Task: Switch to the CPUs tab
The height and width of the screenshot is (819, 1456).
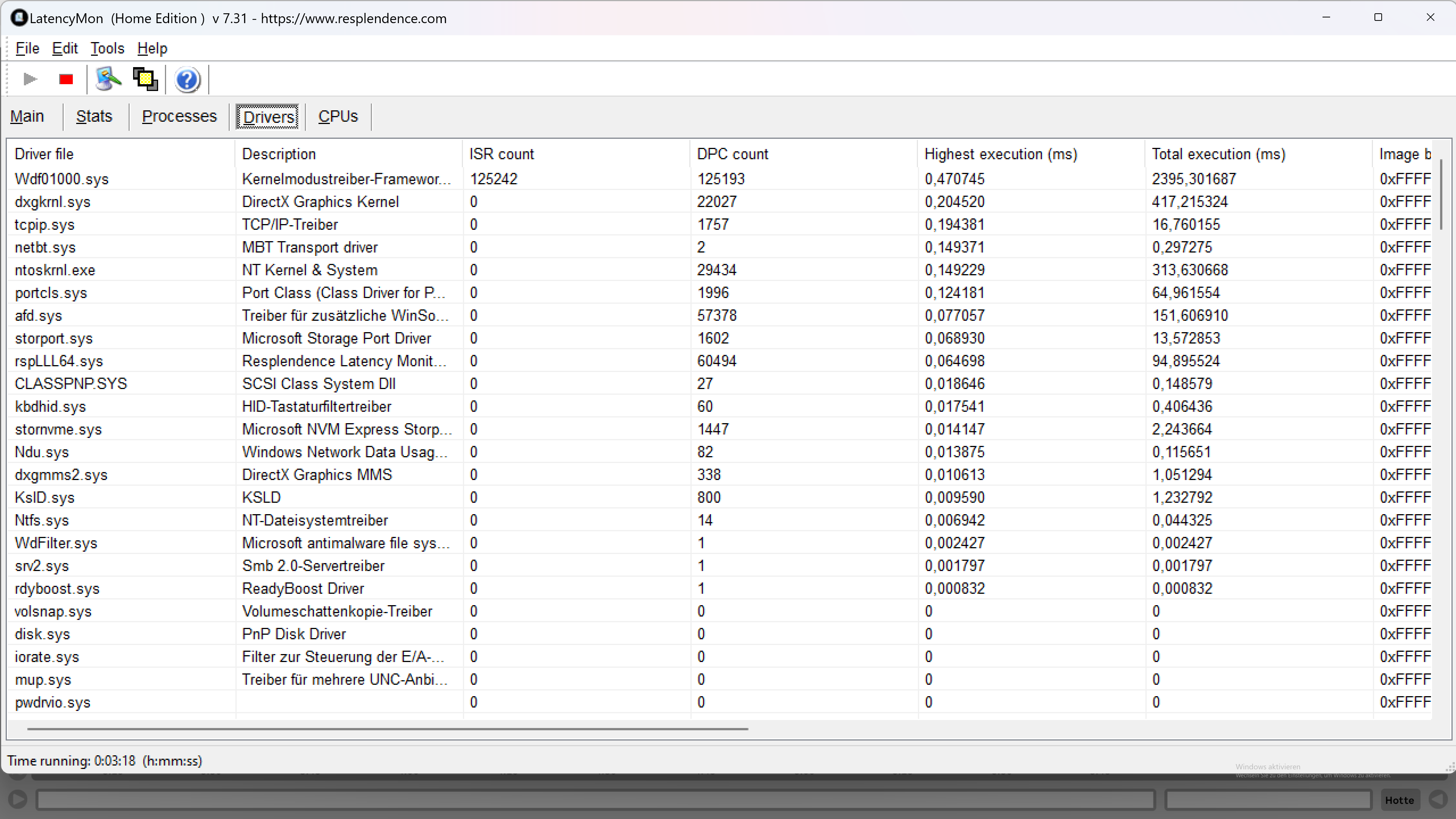Action: (x=338, y=116)
